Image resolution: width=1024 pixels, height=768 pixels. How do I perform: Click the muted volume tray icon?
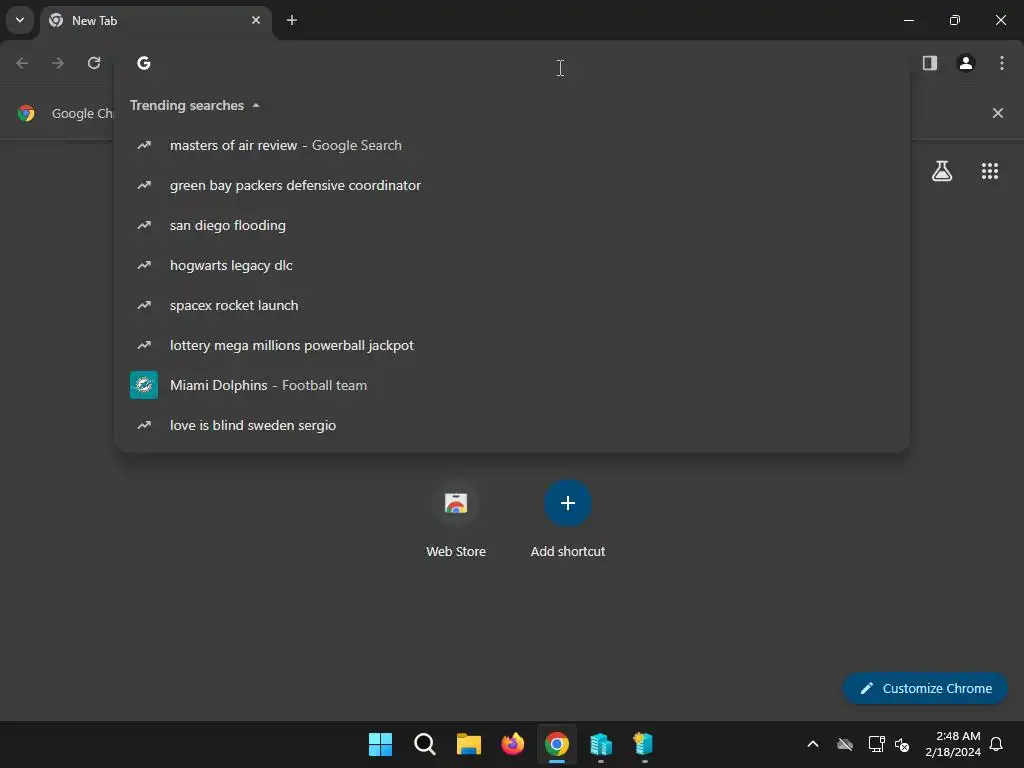(902, 744)
